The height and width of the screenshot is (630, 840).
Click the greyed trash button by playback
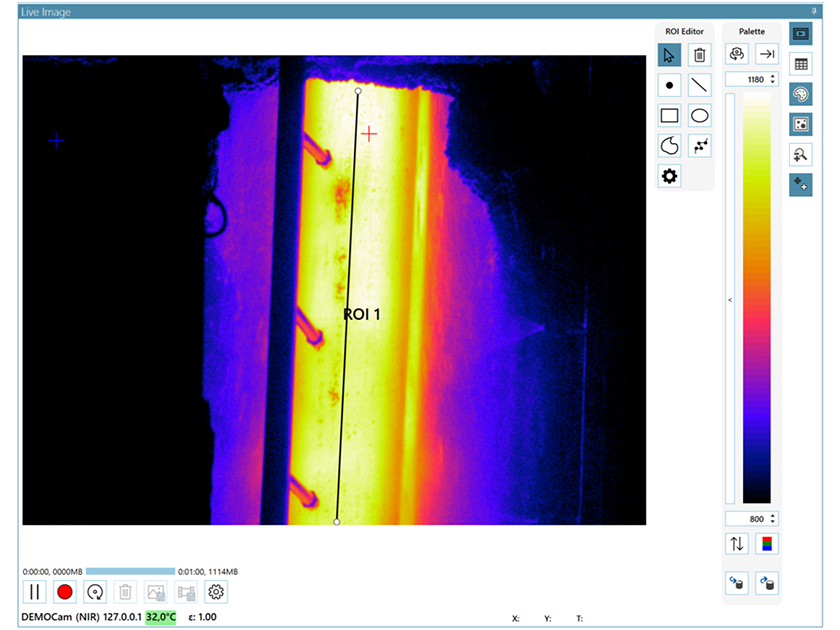click(x=125, y=592)
